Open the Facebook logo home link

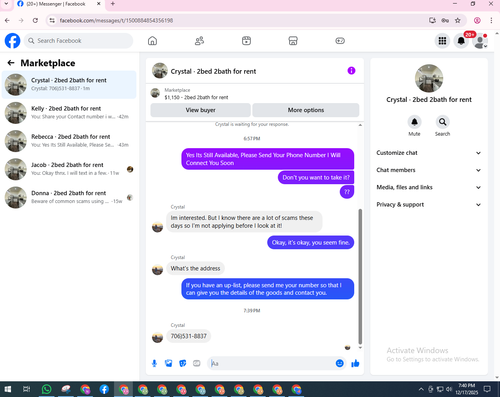(12, 41)
